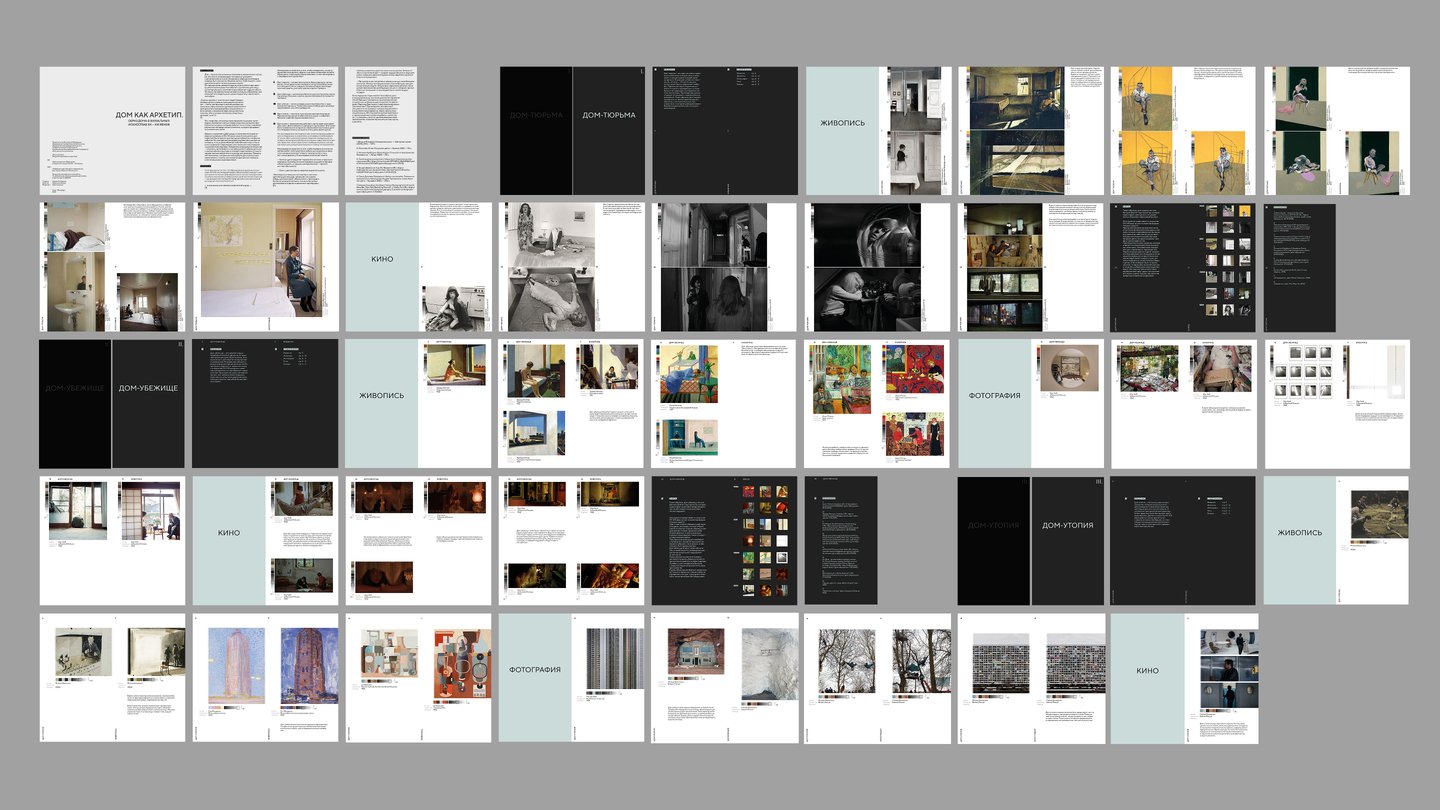Viewport: 1440px width, 810px height.
Task: Open the spread with the geometric abstract paintings
Action: 418,677
